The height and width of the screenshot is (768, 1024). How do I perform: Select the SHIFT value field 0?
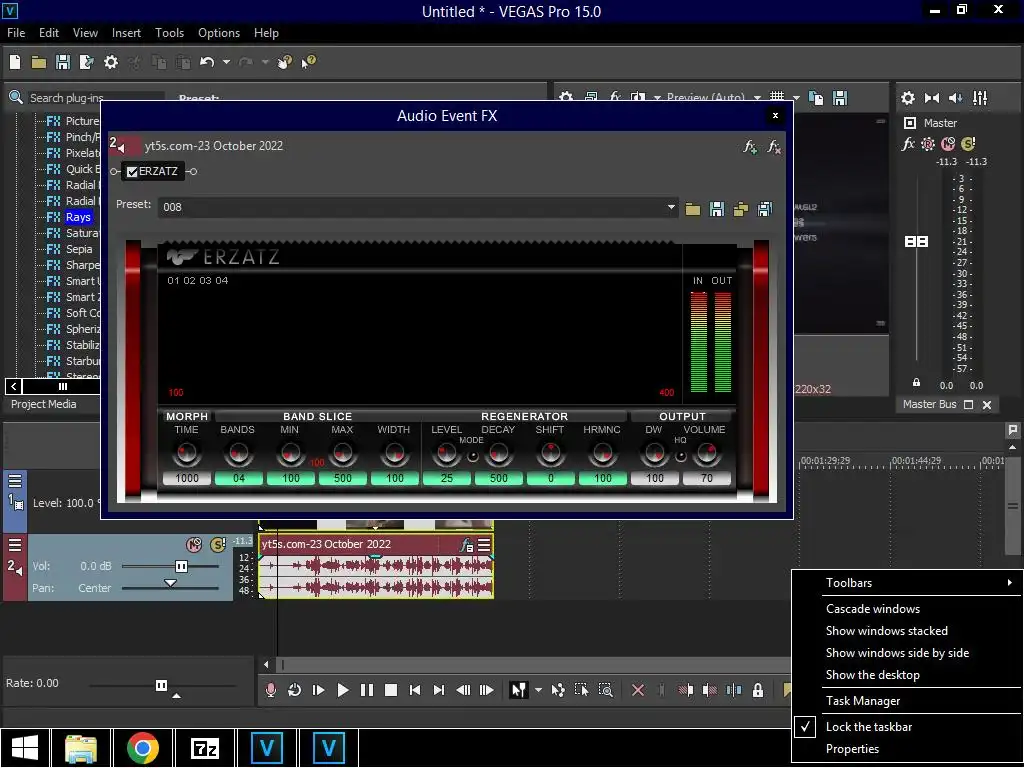coord(551,478)
